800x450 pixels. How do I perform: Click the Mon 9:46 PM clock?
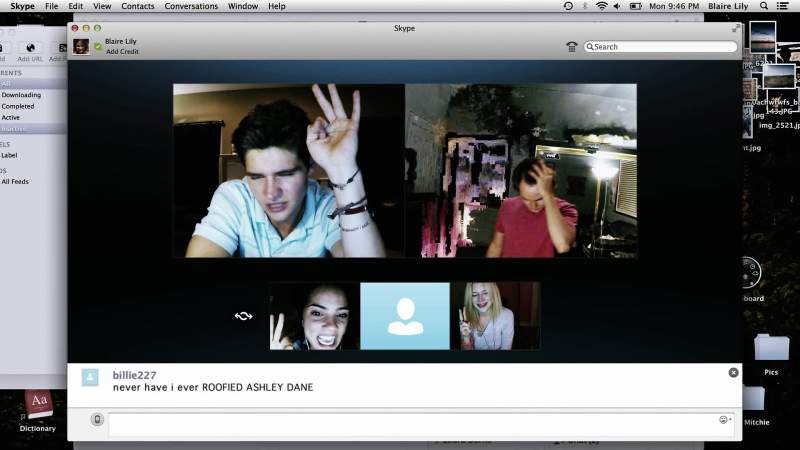(x=674, y=6)
